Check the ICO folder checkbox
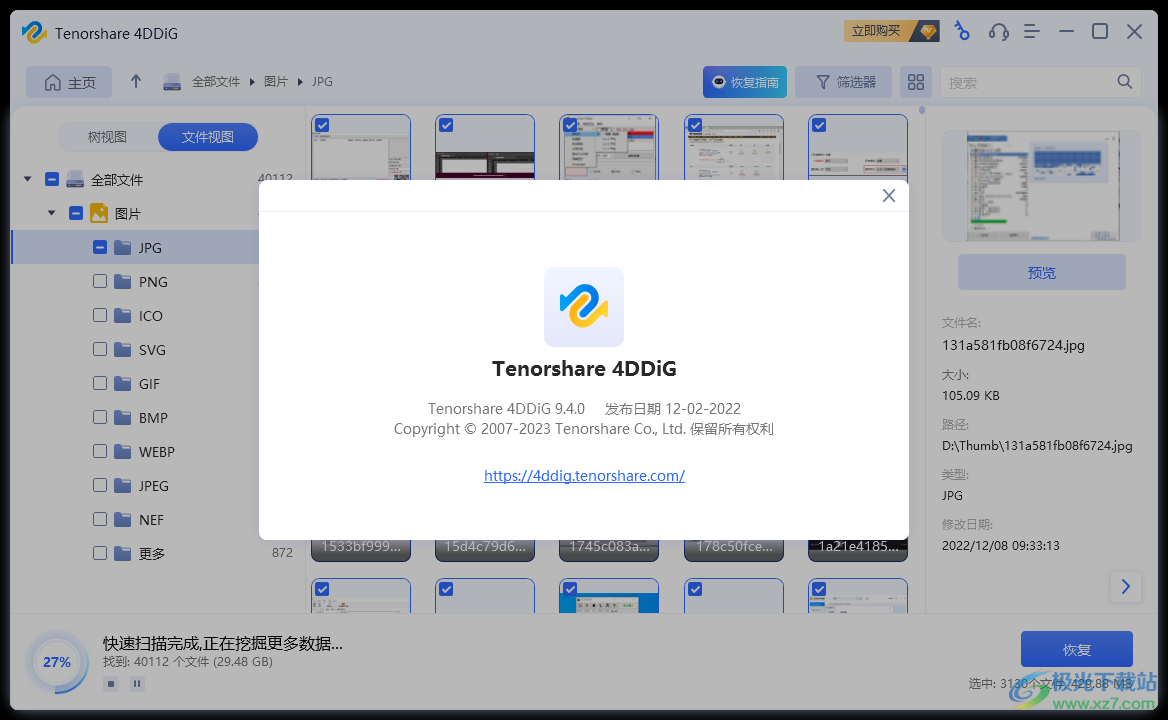1168x720 pixels. point(100,316)
